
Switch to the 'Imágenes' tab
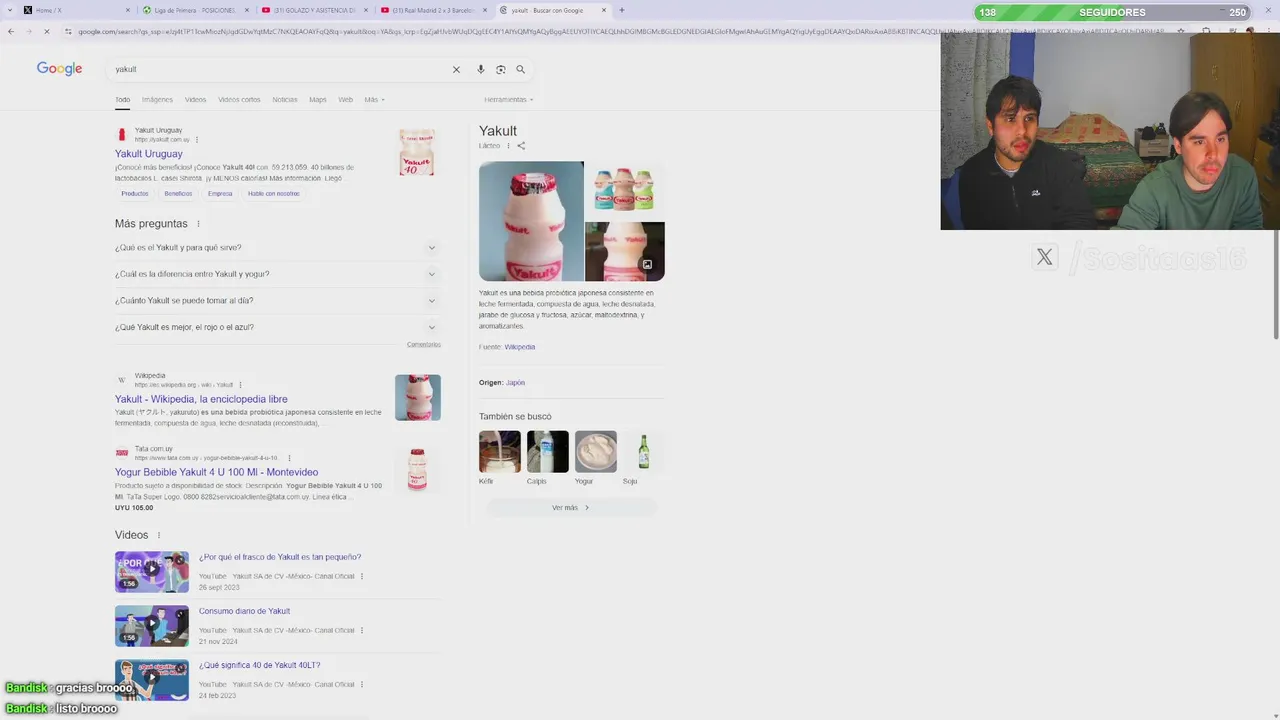157,100
